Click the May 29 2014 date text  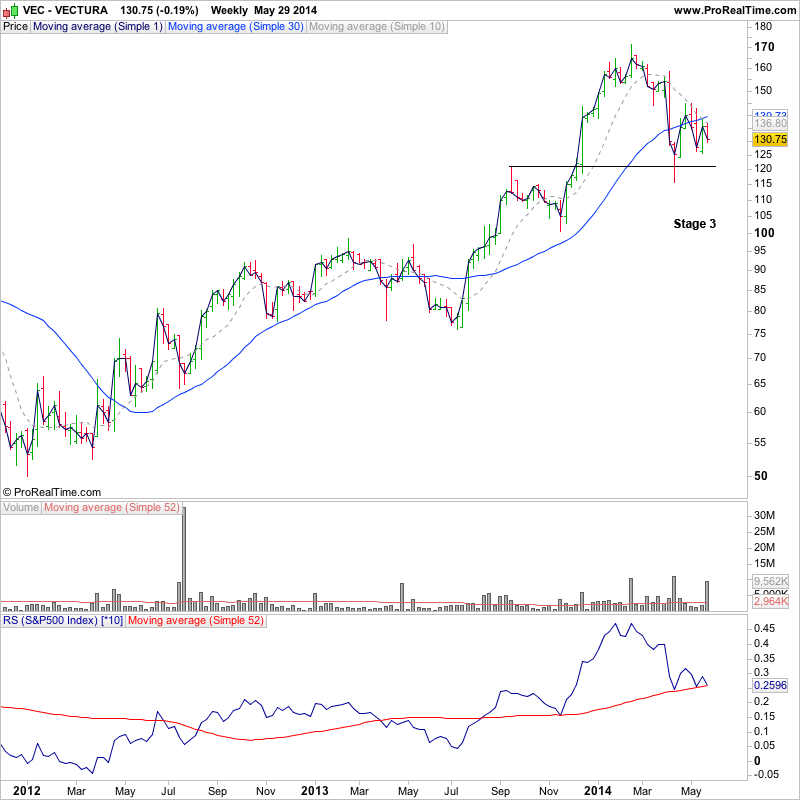tap(285, 10)
